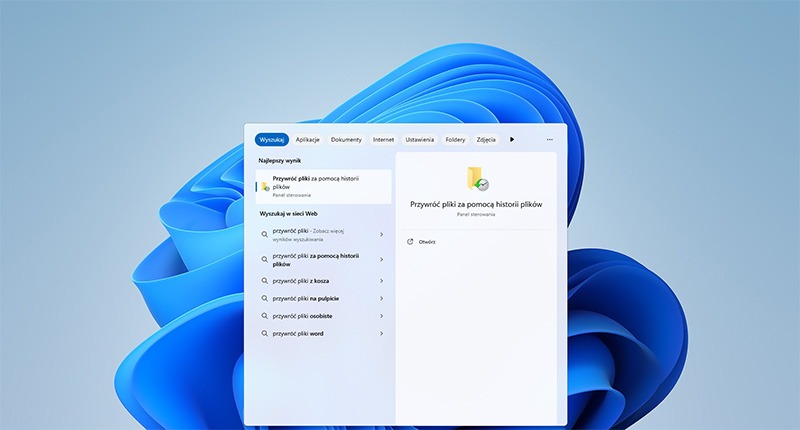The height and width of the screenshot is (430, 800).
Task: Click the File History icon in best result row
Action: pos(265,187)
